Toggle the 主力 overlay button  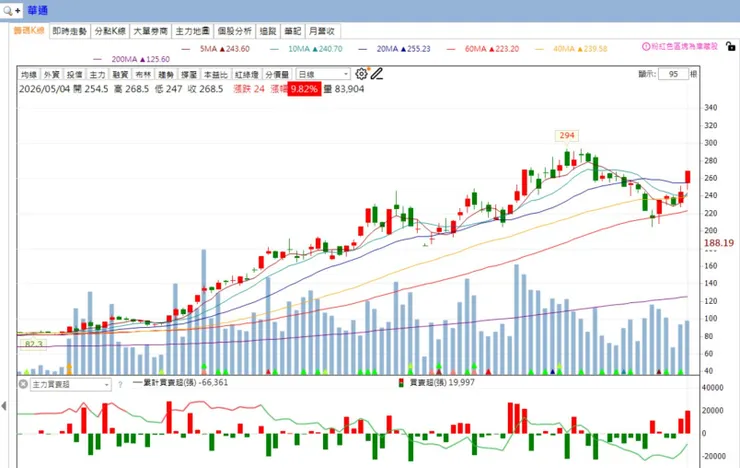coord(97,75)
